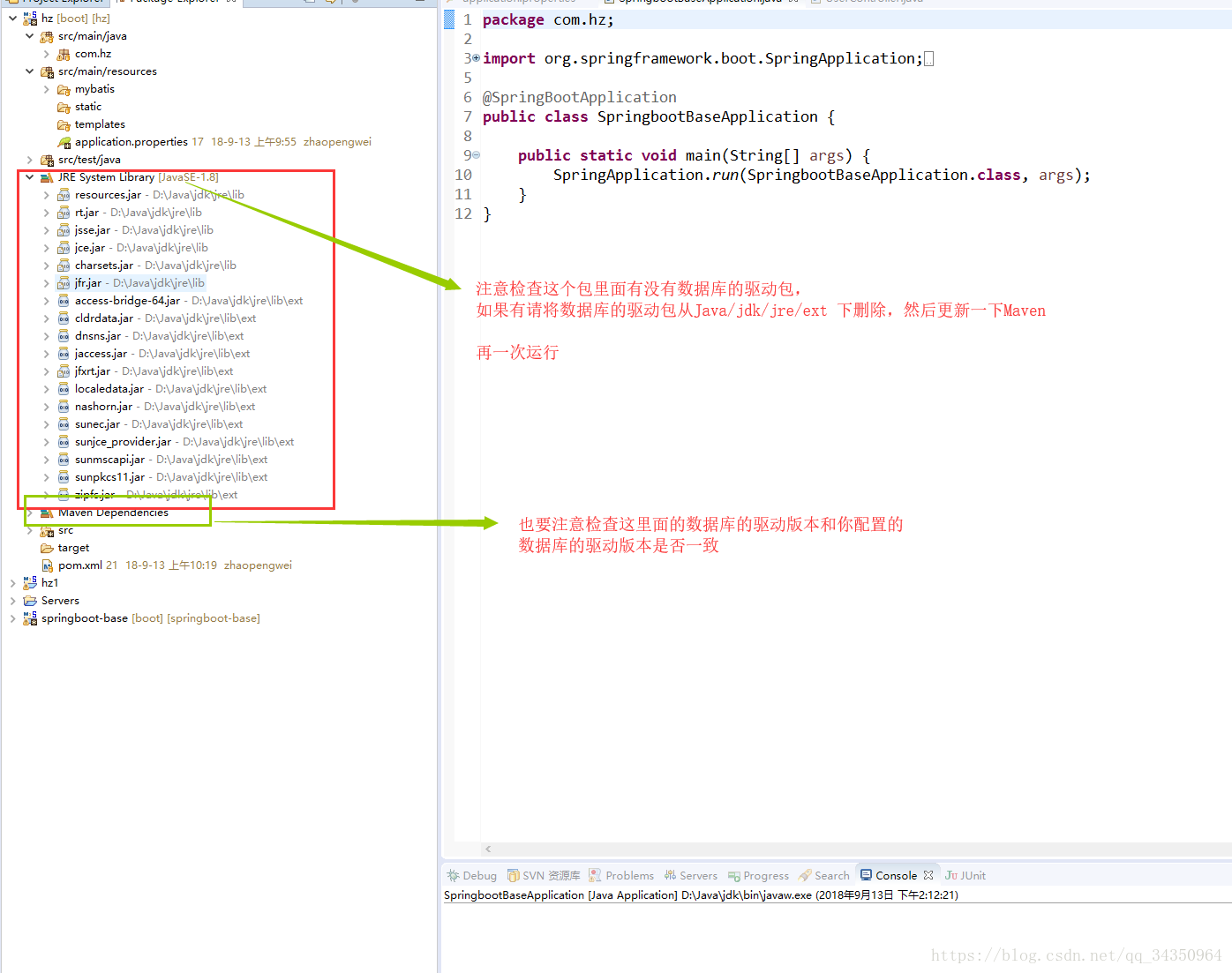
Task: Open the Search view tab
Action: [x=824, y=875]
